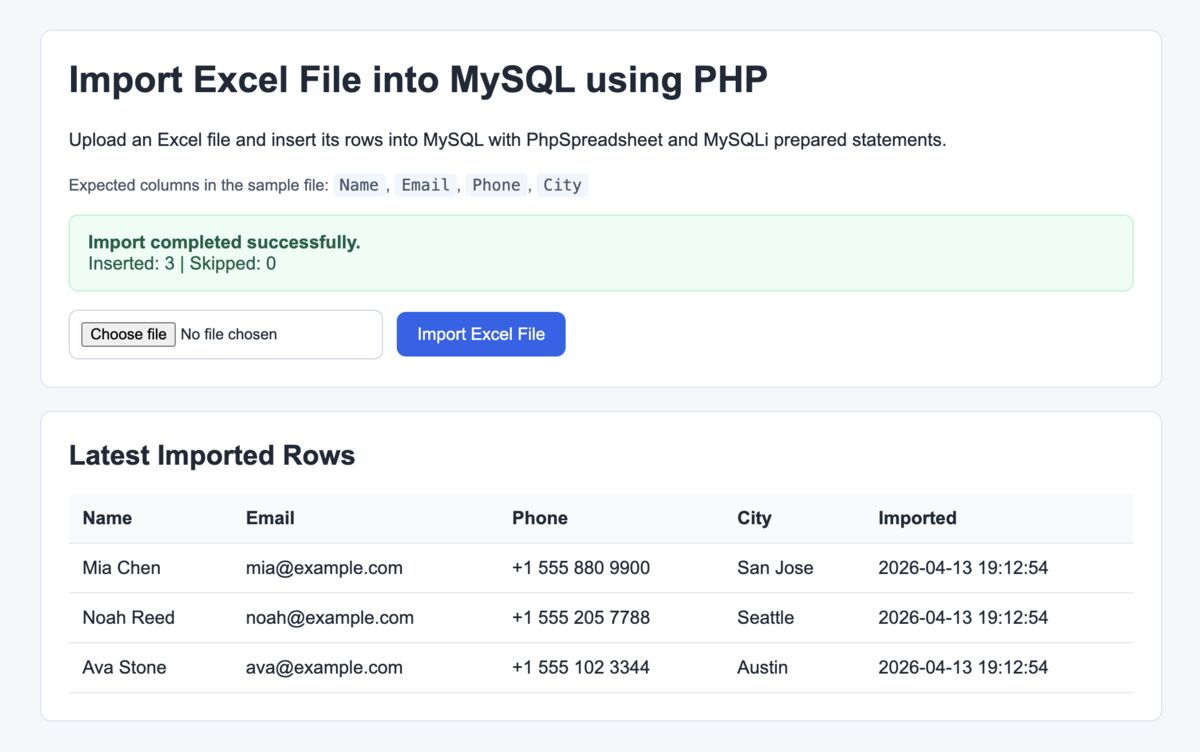Viewport: 1200px width, 752px height.
Task: Click the Choose file button
Action: pyautogui.click(x=128, y=334)
